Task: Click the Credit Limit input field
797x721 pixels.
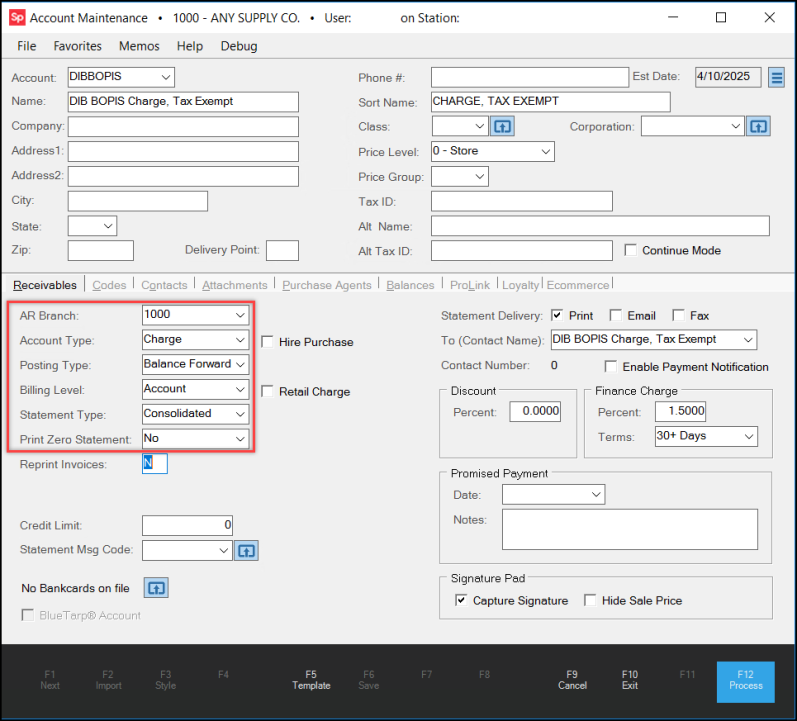Action: pos(188,525)
